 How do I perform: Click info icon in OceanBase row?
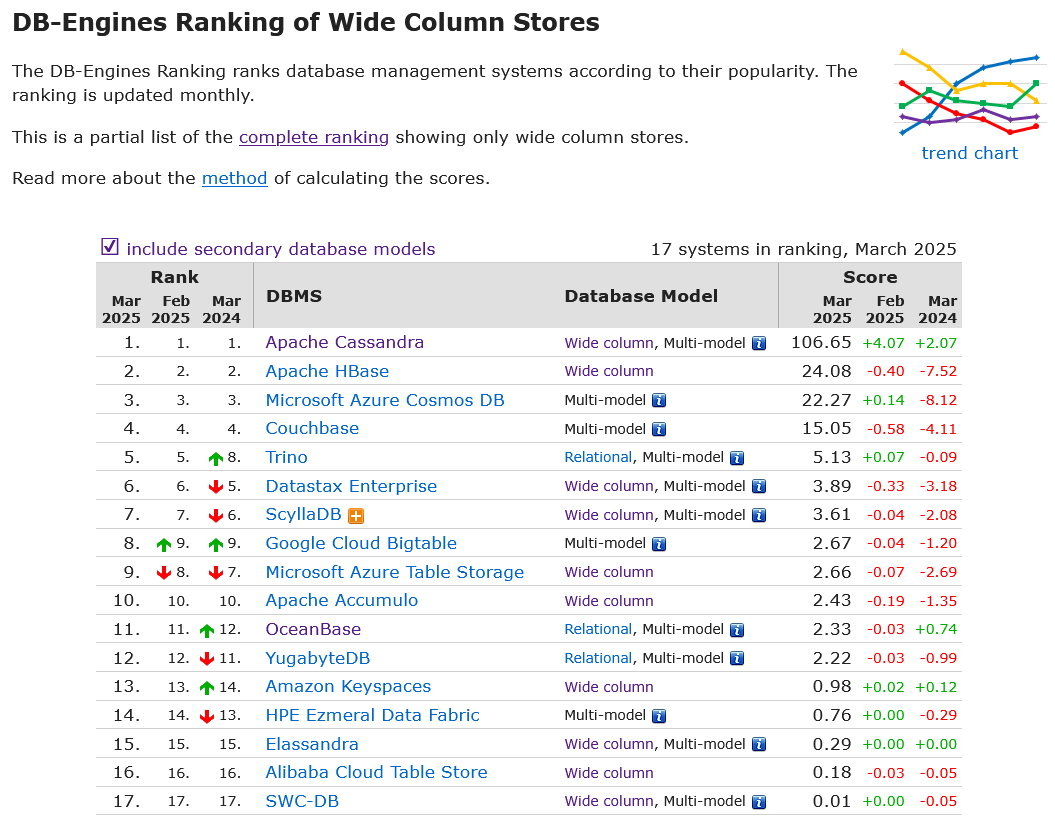tap(737, 630)
